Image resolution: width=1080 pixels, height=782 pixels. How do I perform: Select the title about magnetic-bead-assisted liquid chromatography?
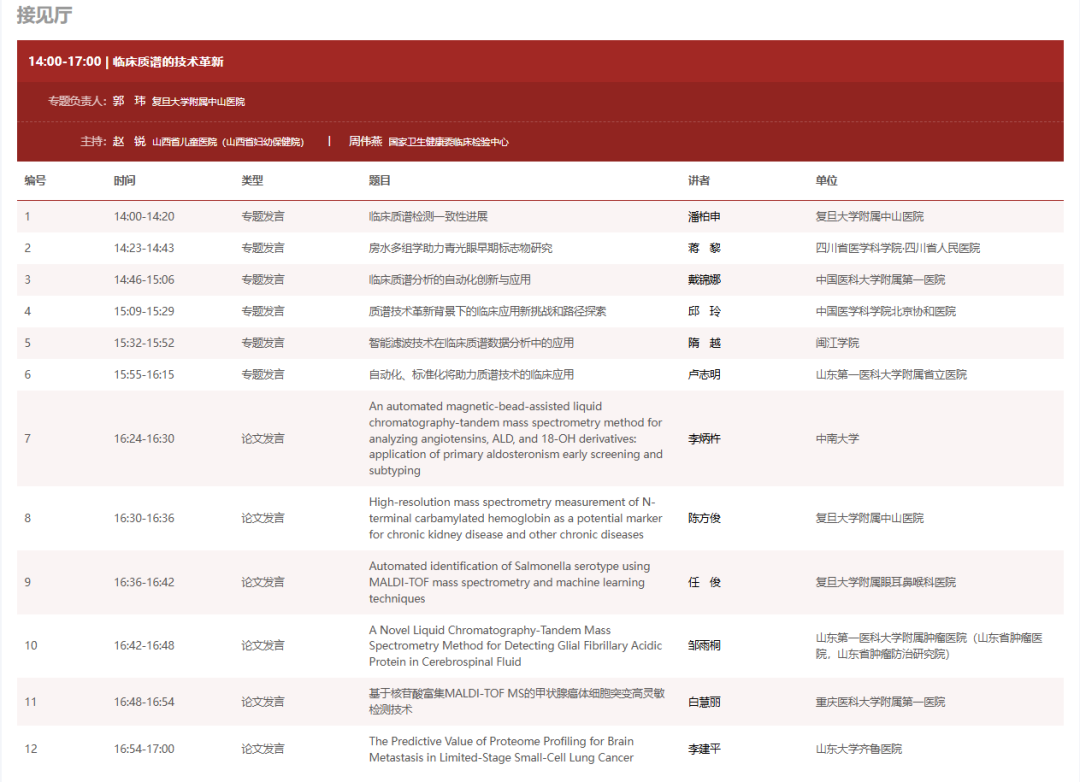tap(516, 438)
